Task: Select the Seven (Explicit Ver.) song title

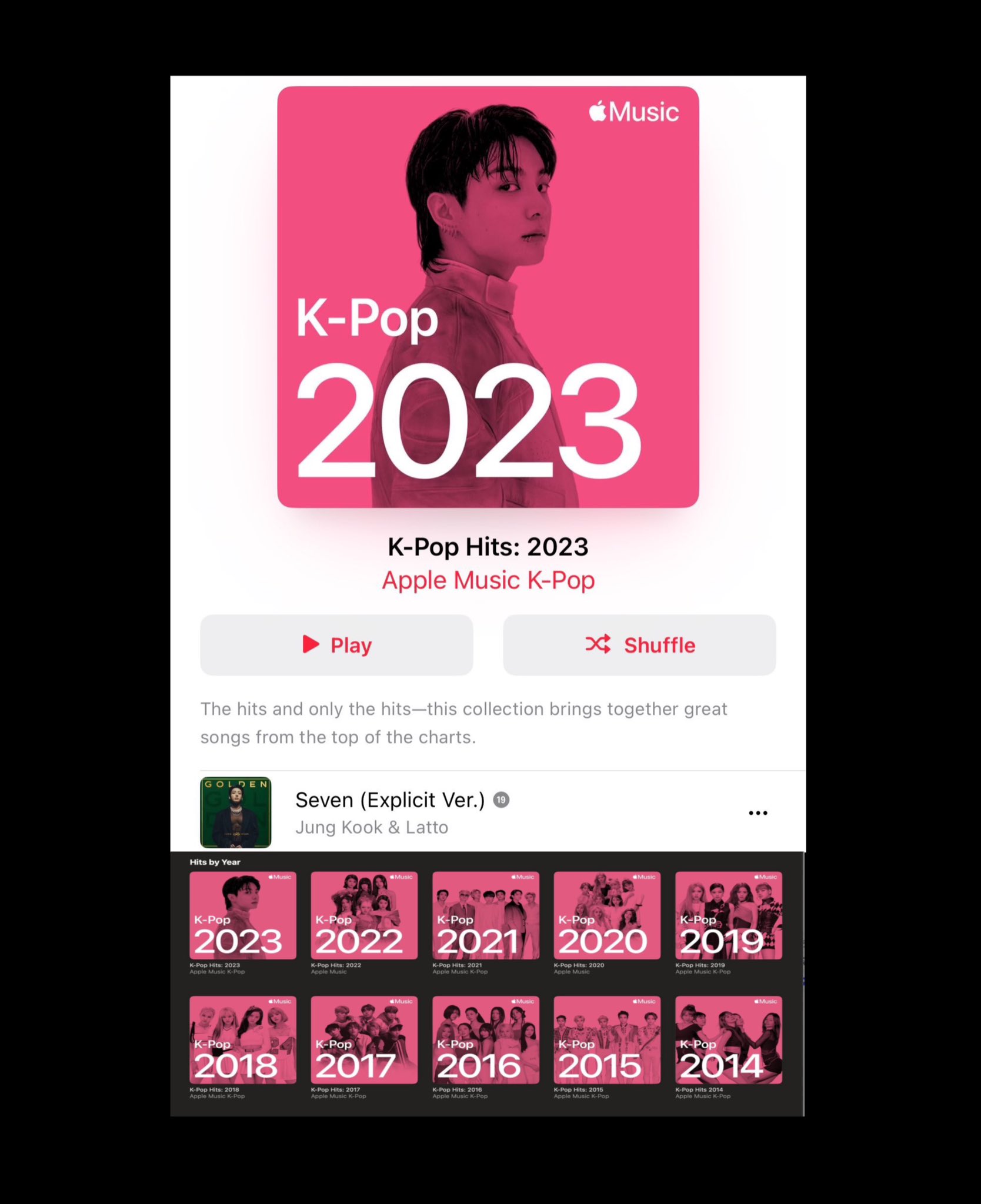Action: tap(390, 800)
